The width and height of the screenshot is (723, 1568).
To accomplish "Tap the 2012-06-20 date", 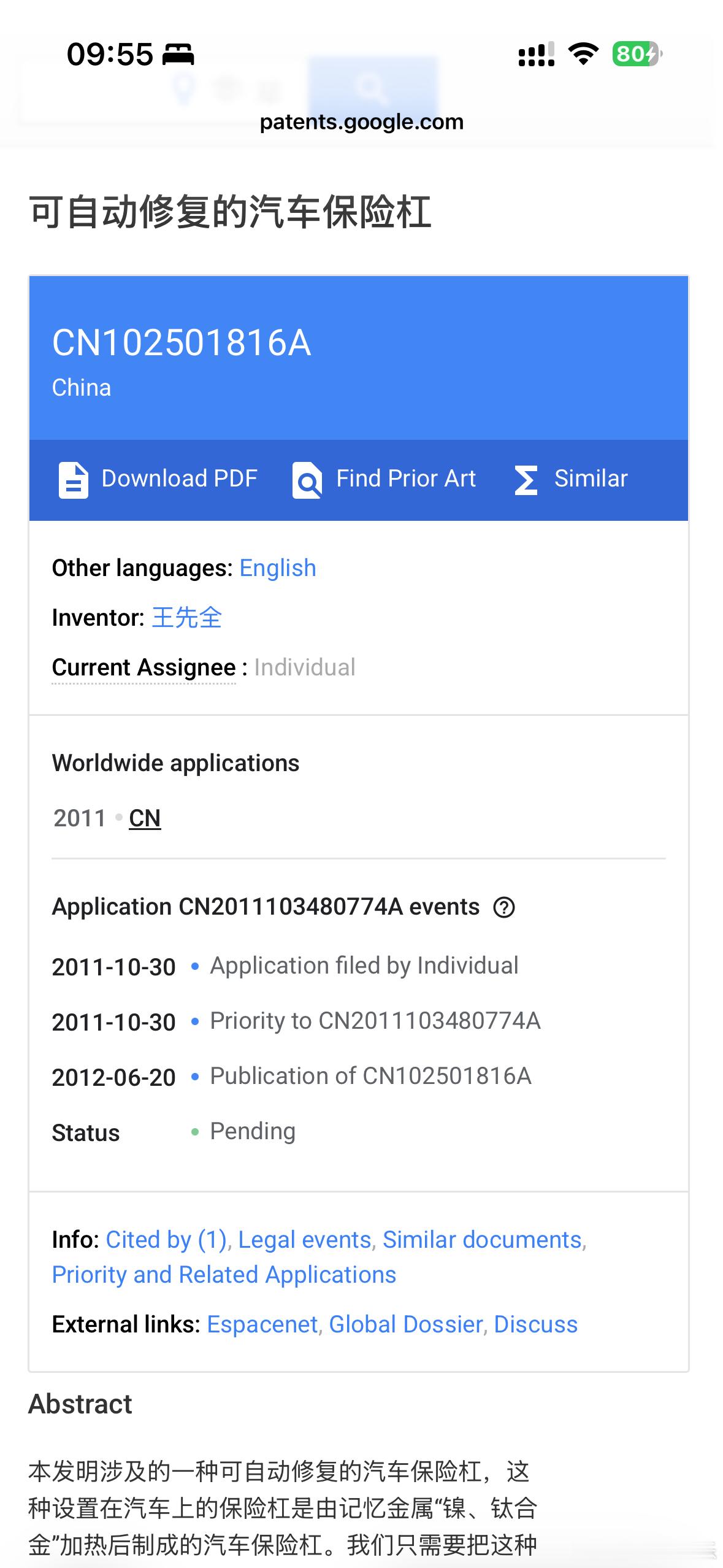I will (x=114, y=1078).
